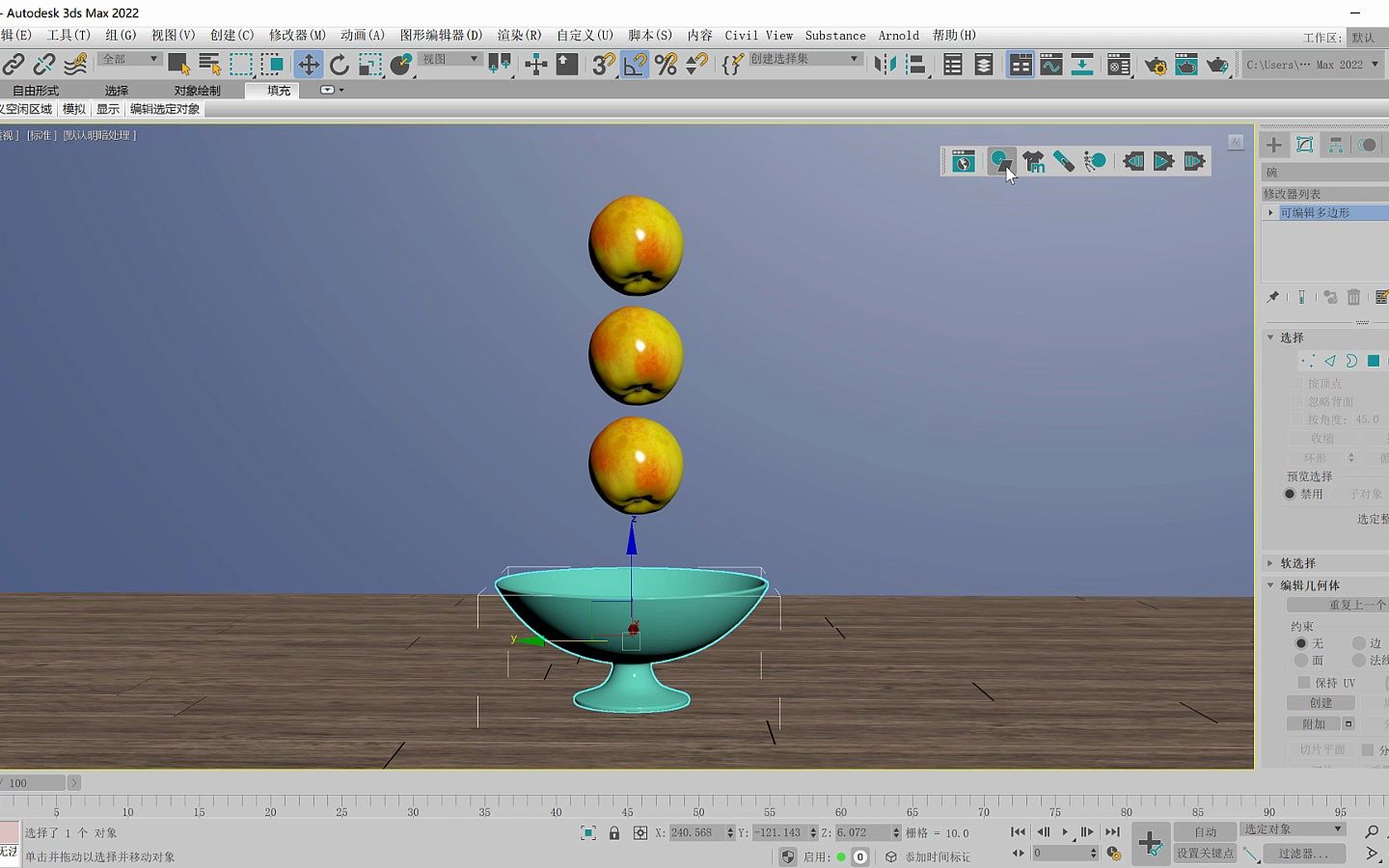Click the 附加 button in Edit Geometry
The image size is (1389, 868).
coord(1312,723)
